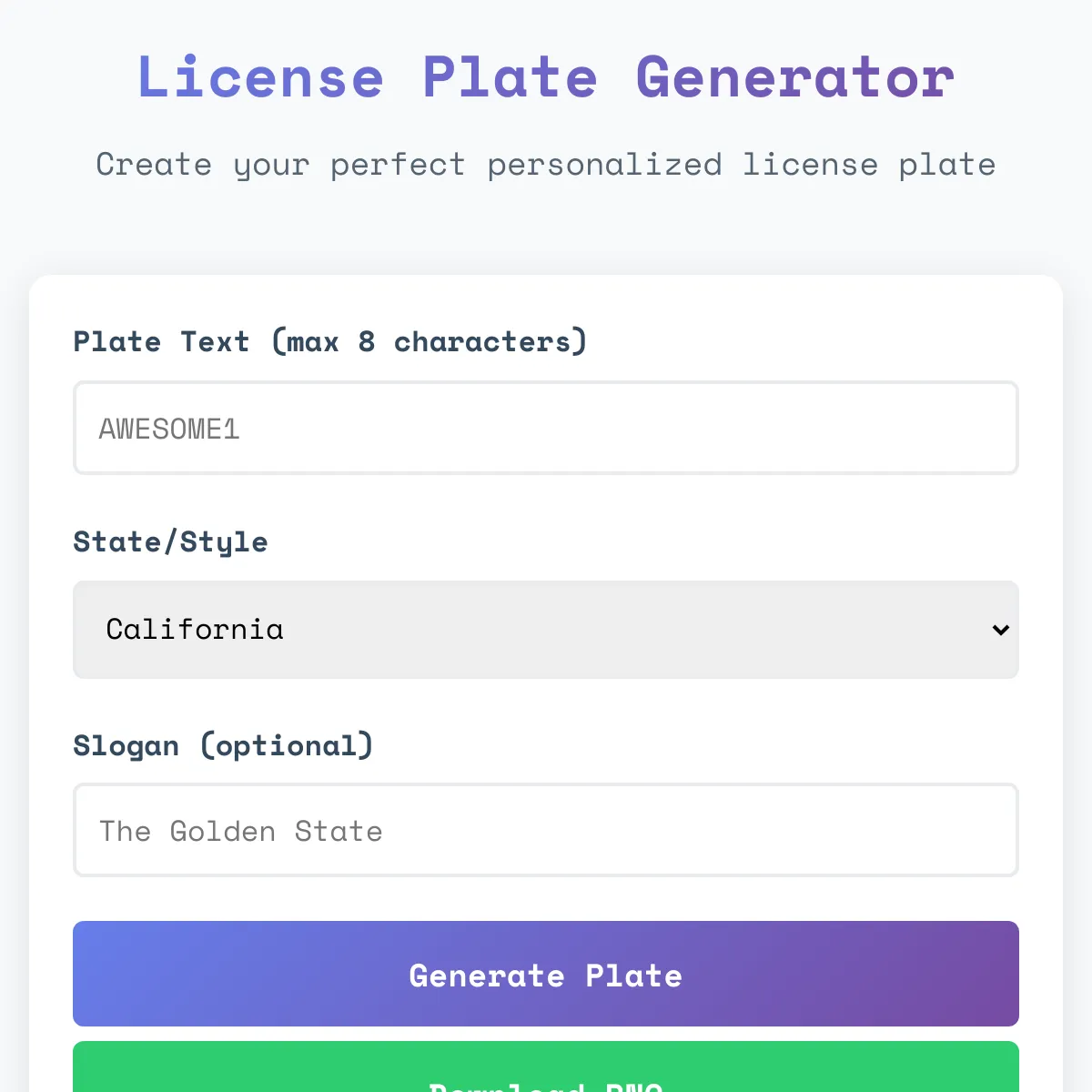Click the Generate Plate button

(x=546, y=974)
